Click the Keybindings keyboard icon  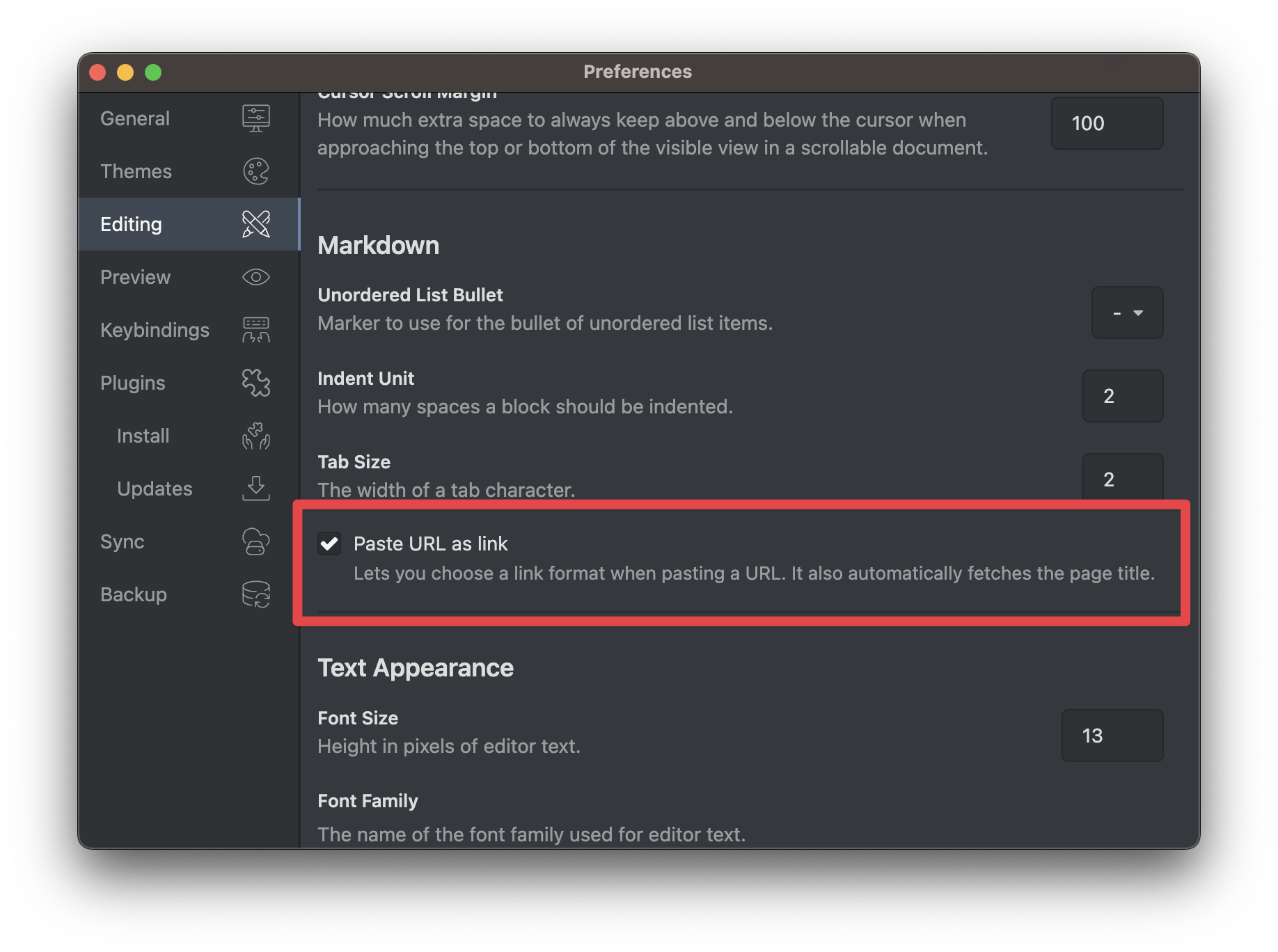255,330
